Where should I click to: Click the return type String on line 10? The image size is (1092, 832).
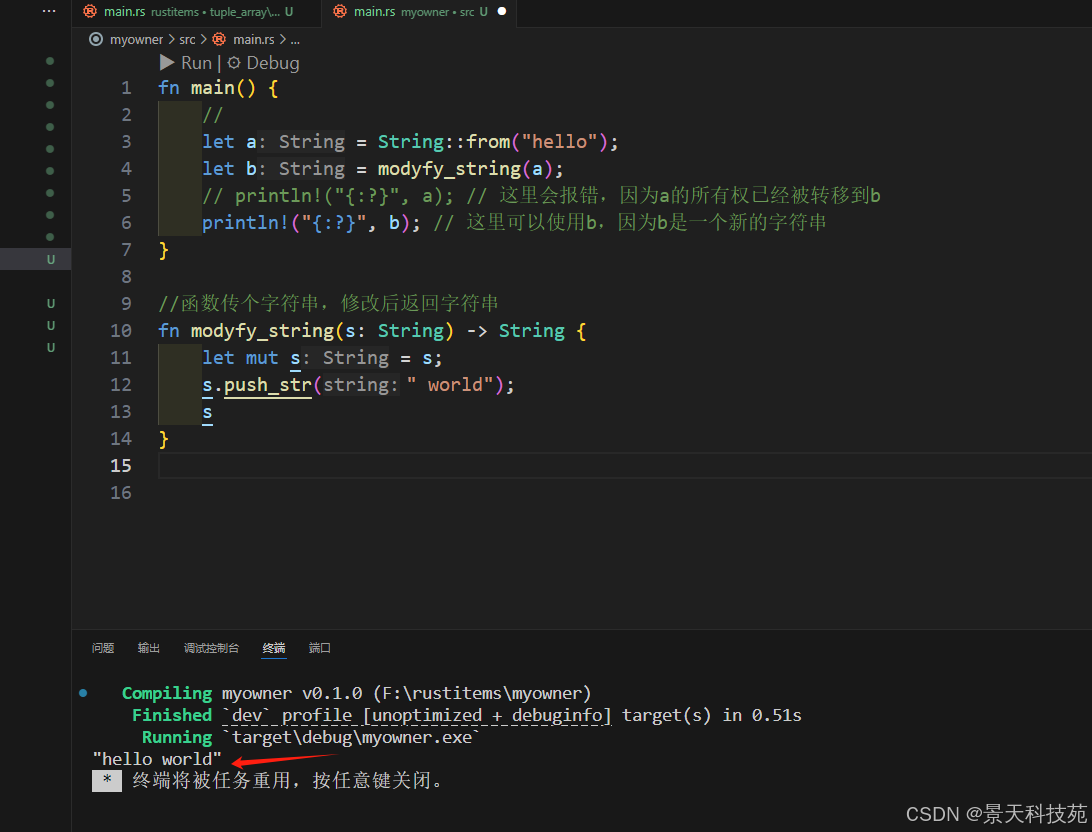pyautogui.click(x=531, y=331)
